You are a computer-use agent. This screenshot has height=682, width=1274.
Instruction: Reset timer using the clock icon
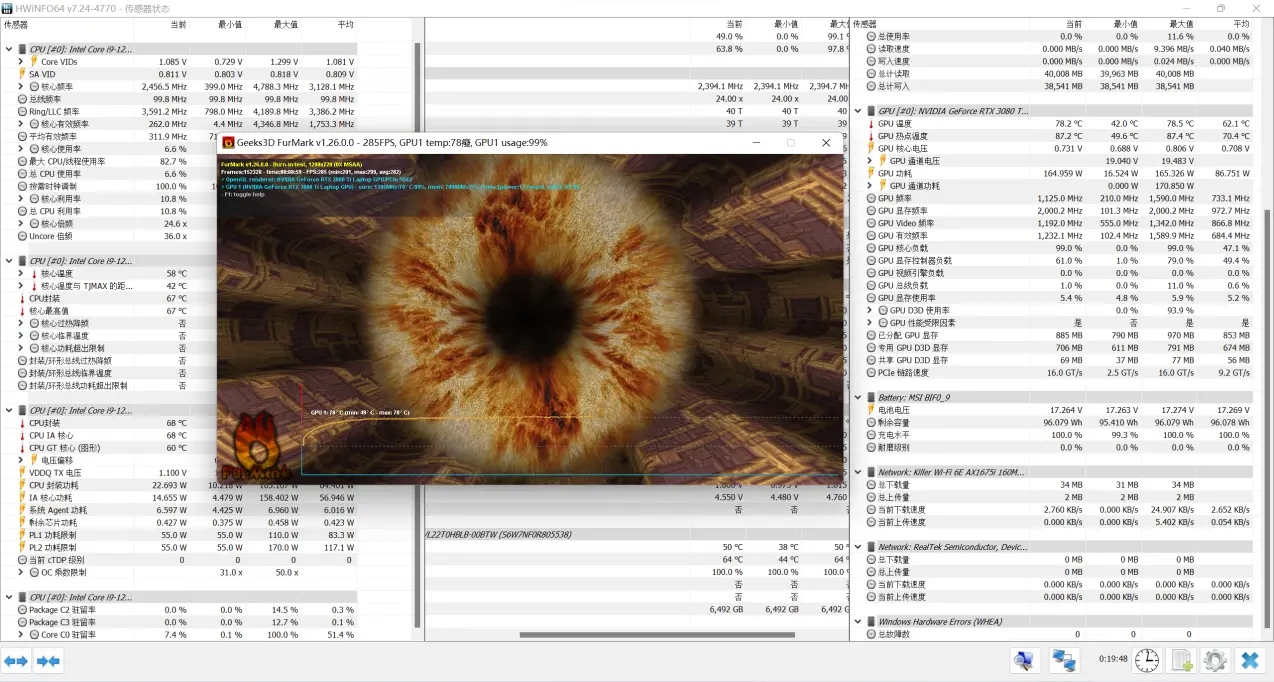coord(1147,661)
